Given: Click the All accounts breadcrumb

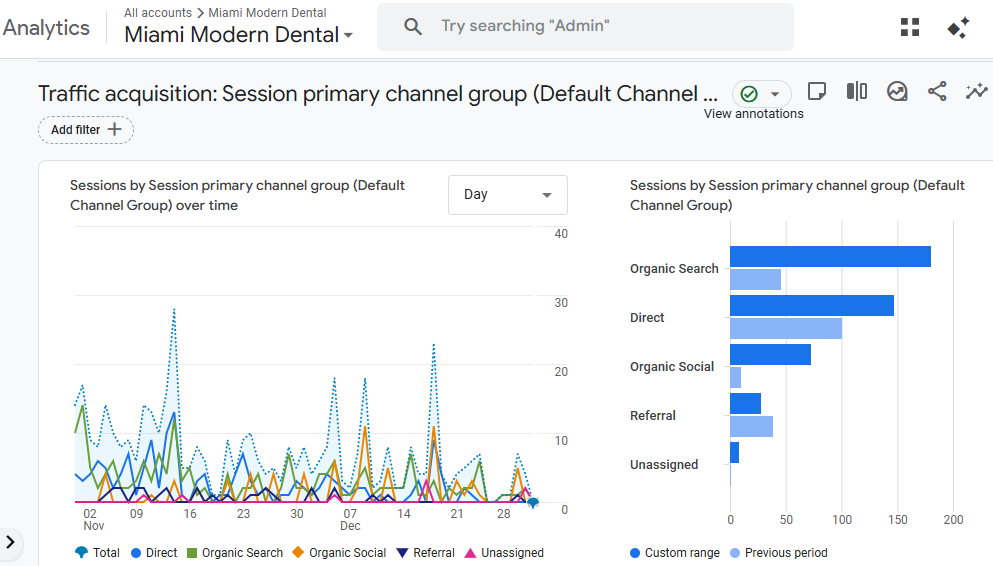Looking at the screenshot, I should pos(159,13).
